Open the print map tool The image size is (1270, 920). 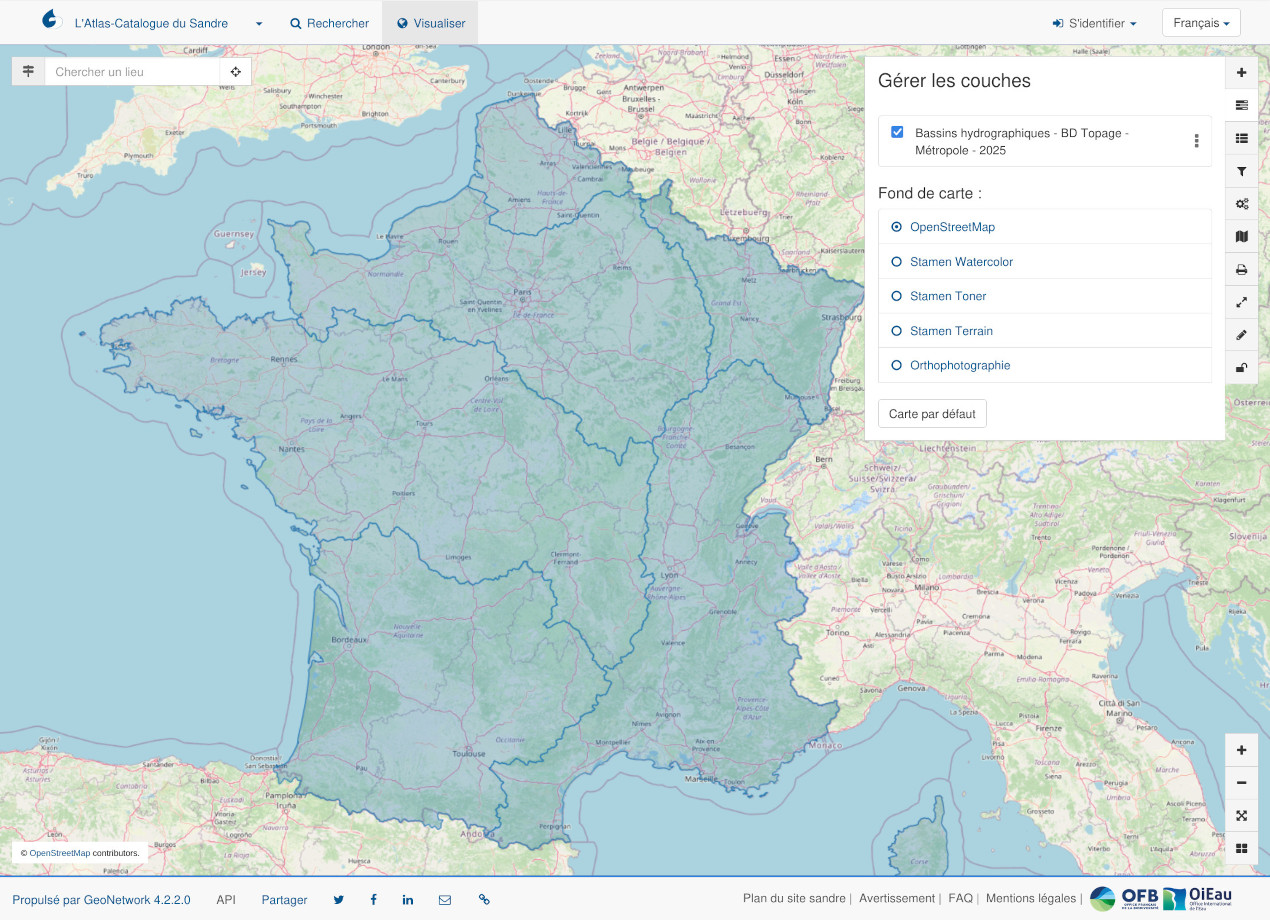click(1241, 270)
